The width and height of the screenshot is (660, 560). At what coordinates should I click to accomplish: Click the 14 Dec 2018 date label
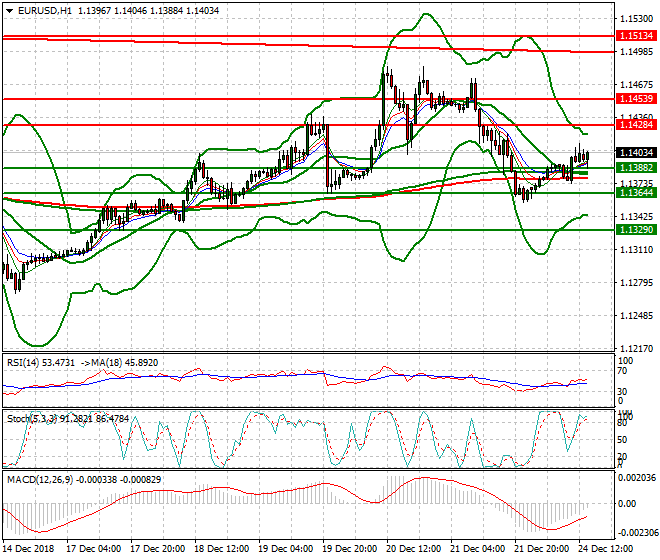tap(28, 549)
